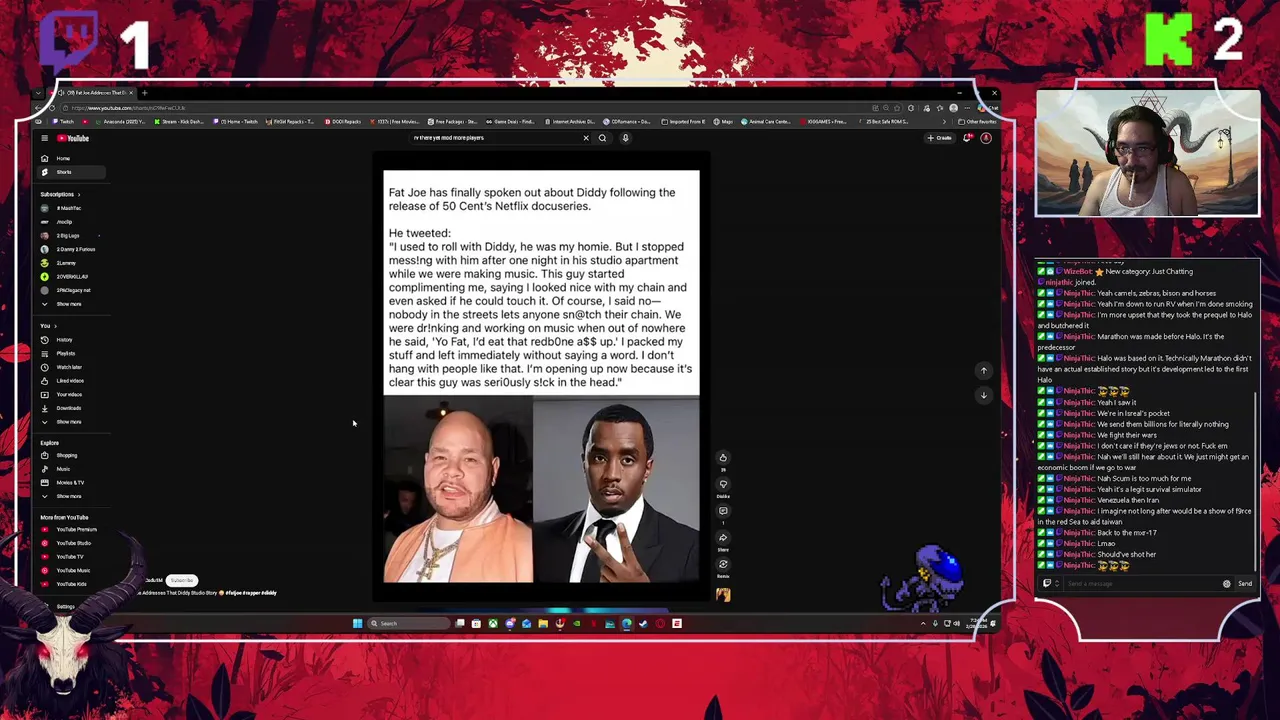Click the YouTube search magnifier button
The width and height of the screenshot is (1280, 720).
pos(602,138)
